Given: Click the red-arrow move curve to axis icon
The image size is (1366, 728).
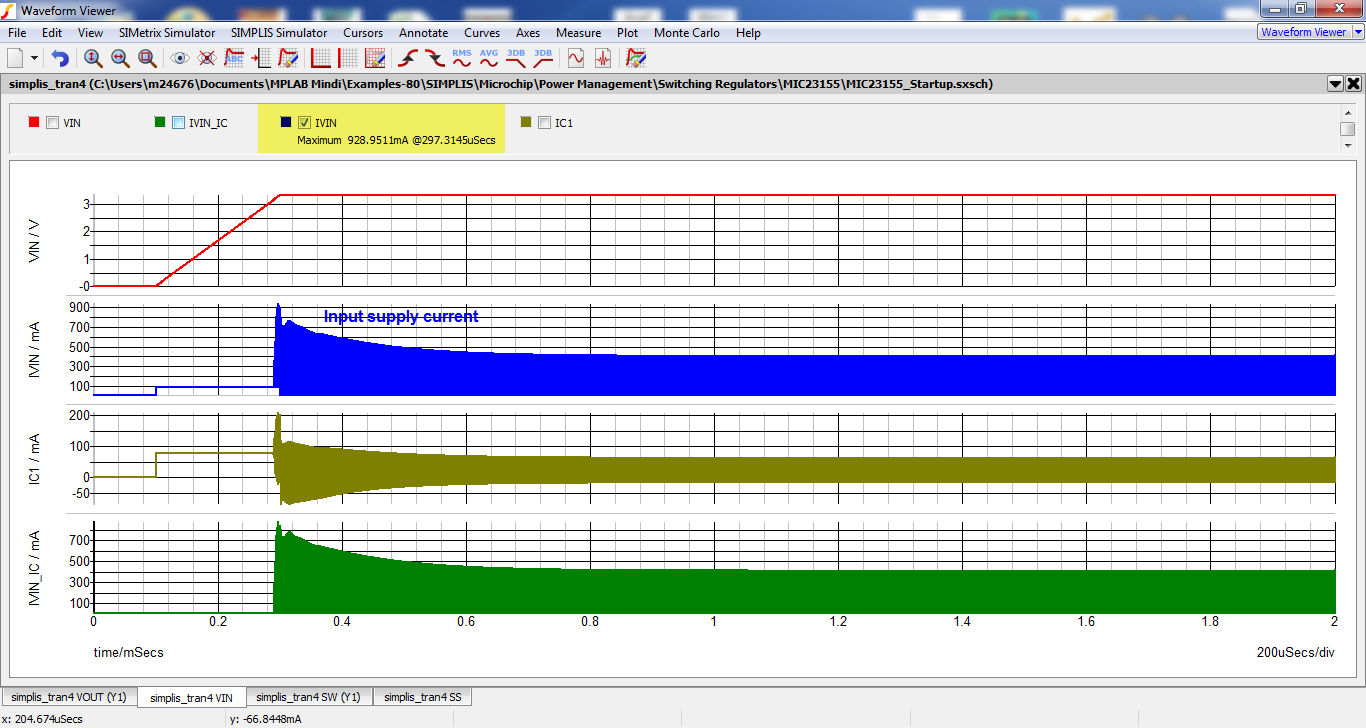Looking at the screenshot, I should [x=261, y=58].
